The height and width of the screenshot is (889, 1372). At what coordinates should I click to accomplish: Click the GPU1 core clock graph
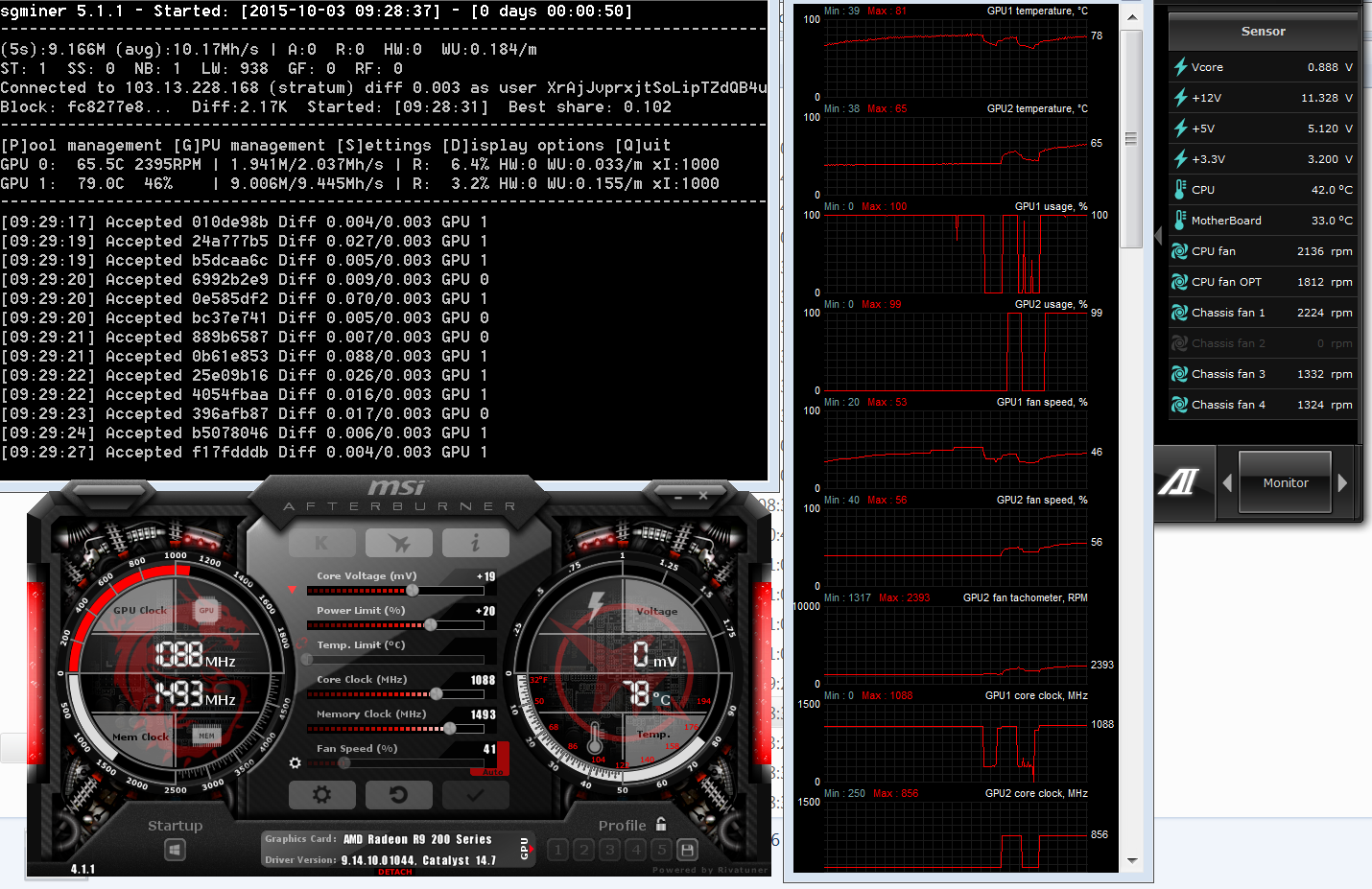click(955, 742)
